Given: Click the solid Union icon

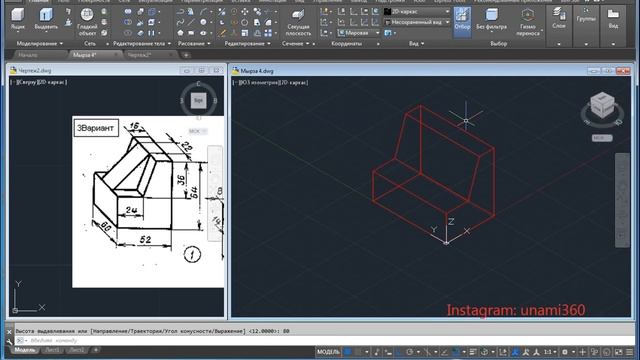Looking at the screenshot, I should coord(128,12).
